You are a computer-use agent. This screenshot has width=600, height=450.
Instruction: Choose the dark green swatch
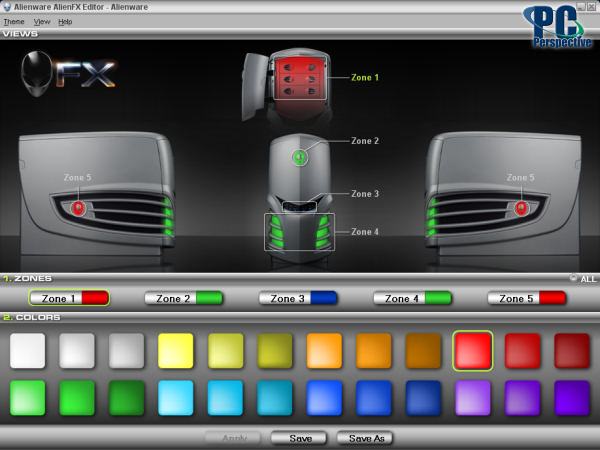126,398
